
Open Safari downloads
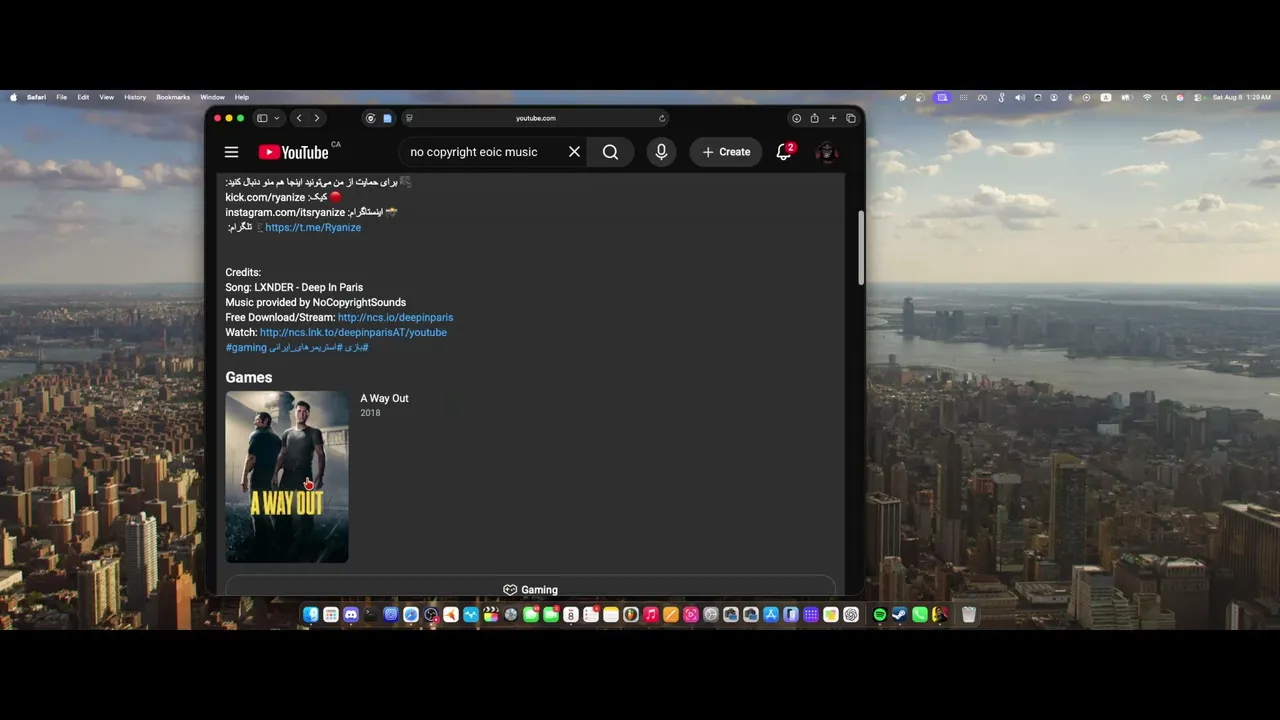pyautogui.click(x=796, y=118)
